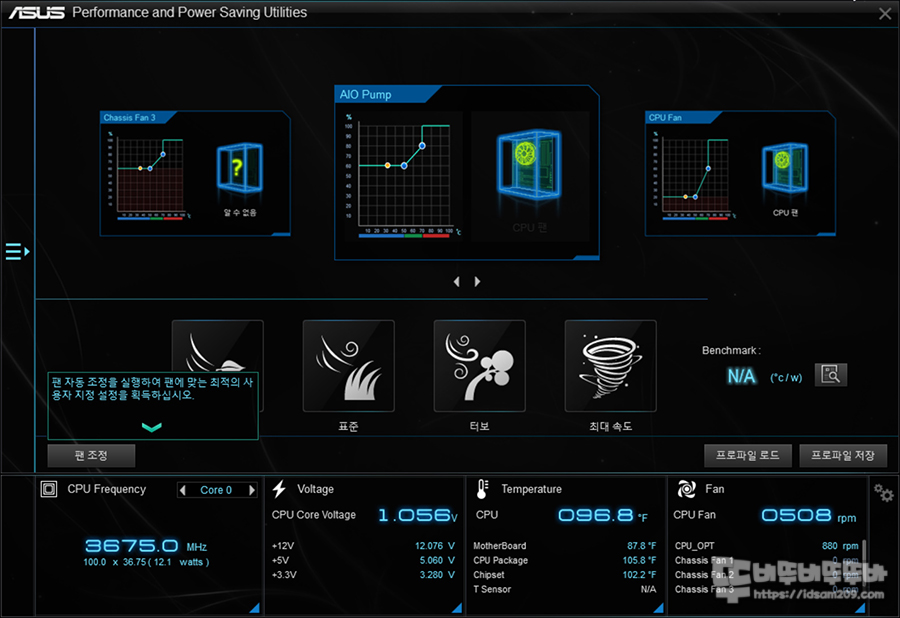Show previous fan card with left arrow
The image size is (900, 618).
pos(457,282)
